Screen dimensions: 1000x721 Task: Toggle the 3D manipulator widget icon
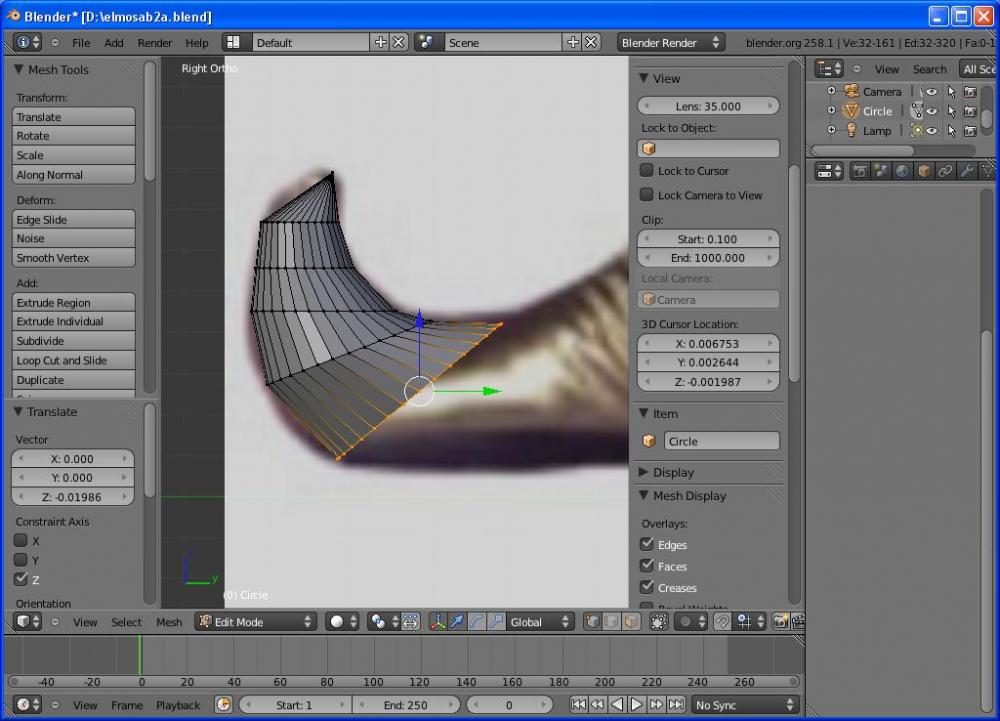pos(438,622)
